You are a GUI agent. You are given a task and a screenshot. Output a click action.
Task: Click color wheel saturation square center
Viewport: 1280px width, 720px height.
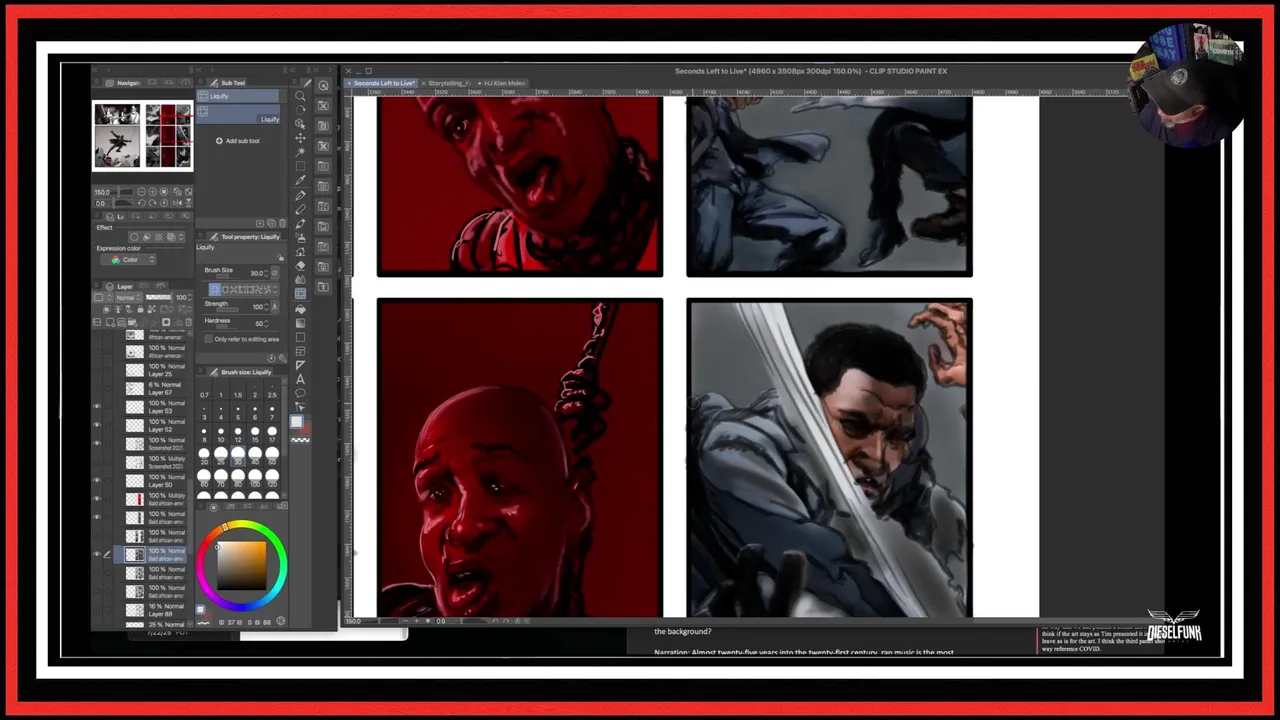[x=242, y=565]
